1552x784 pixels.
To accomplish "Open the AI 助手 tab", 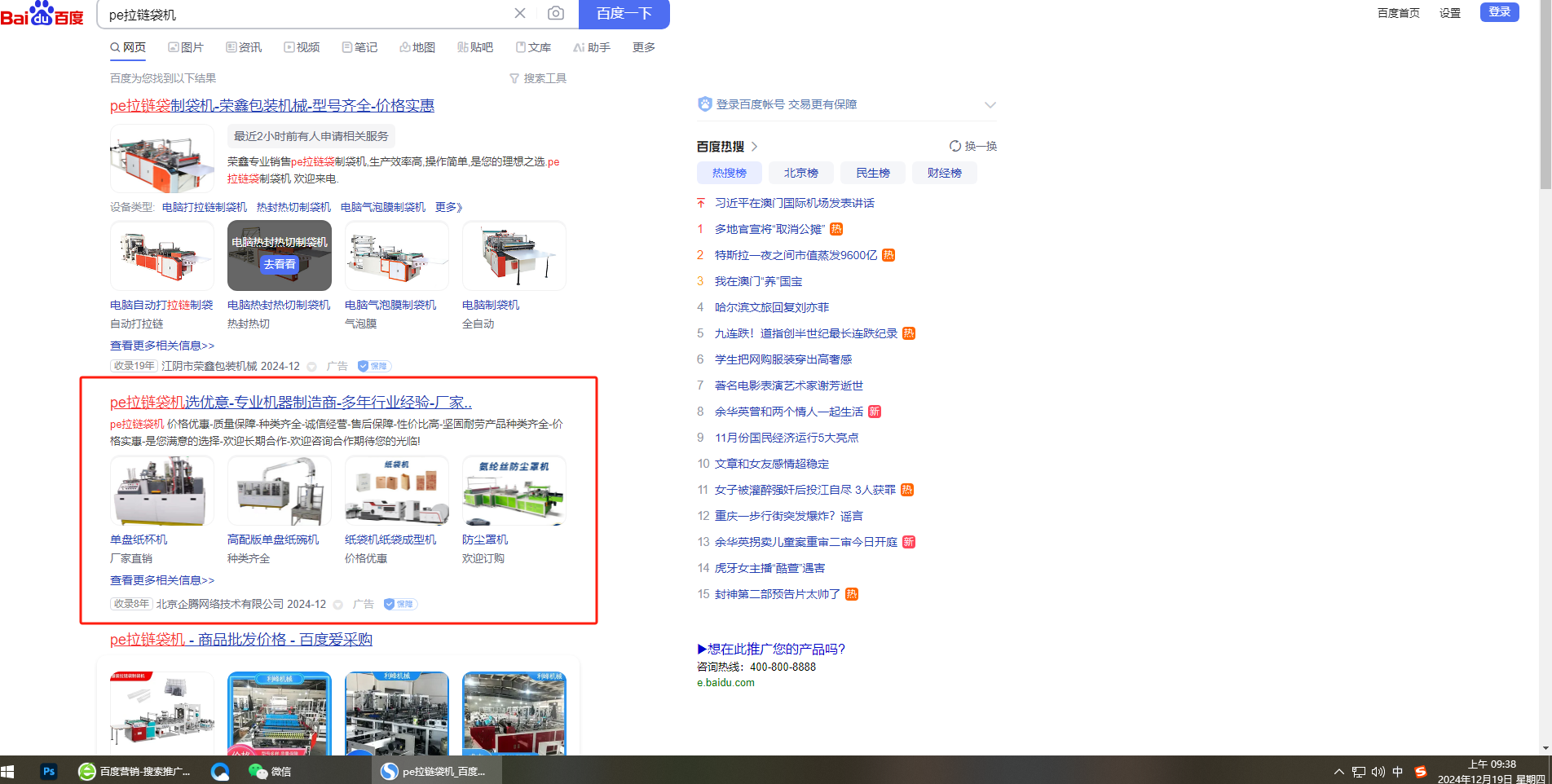I will (592, 47).
